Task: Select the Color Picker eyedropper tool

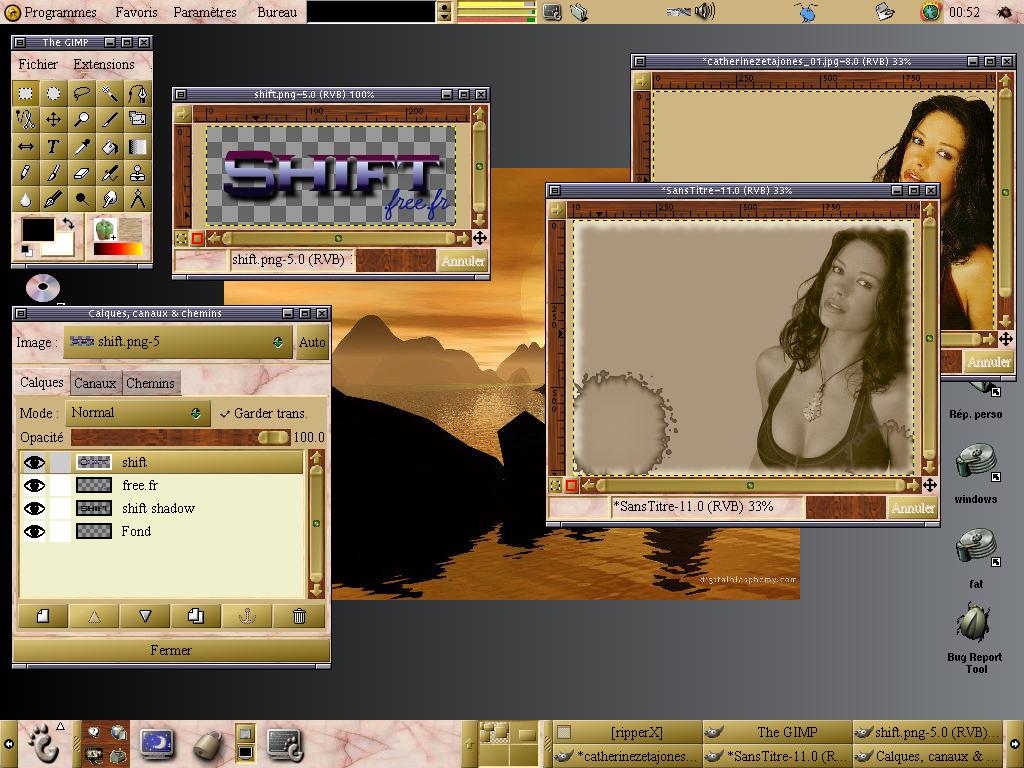Action: (82, 147)
